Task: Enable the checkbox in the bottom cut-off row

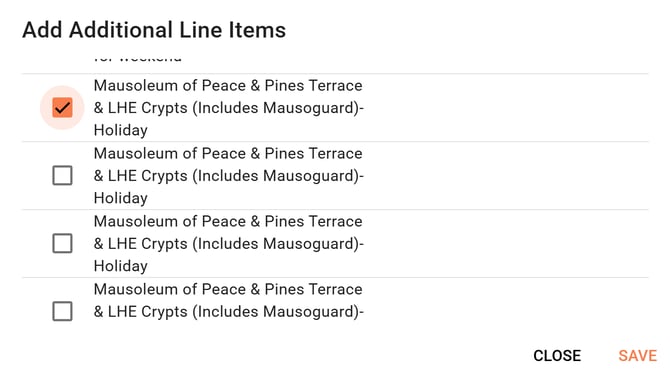Action: tap(62, 311)
